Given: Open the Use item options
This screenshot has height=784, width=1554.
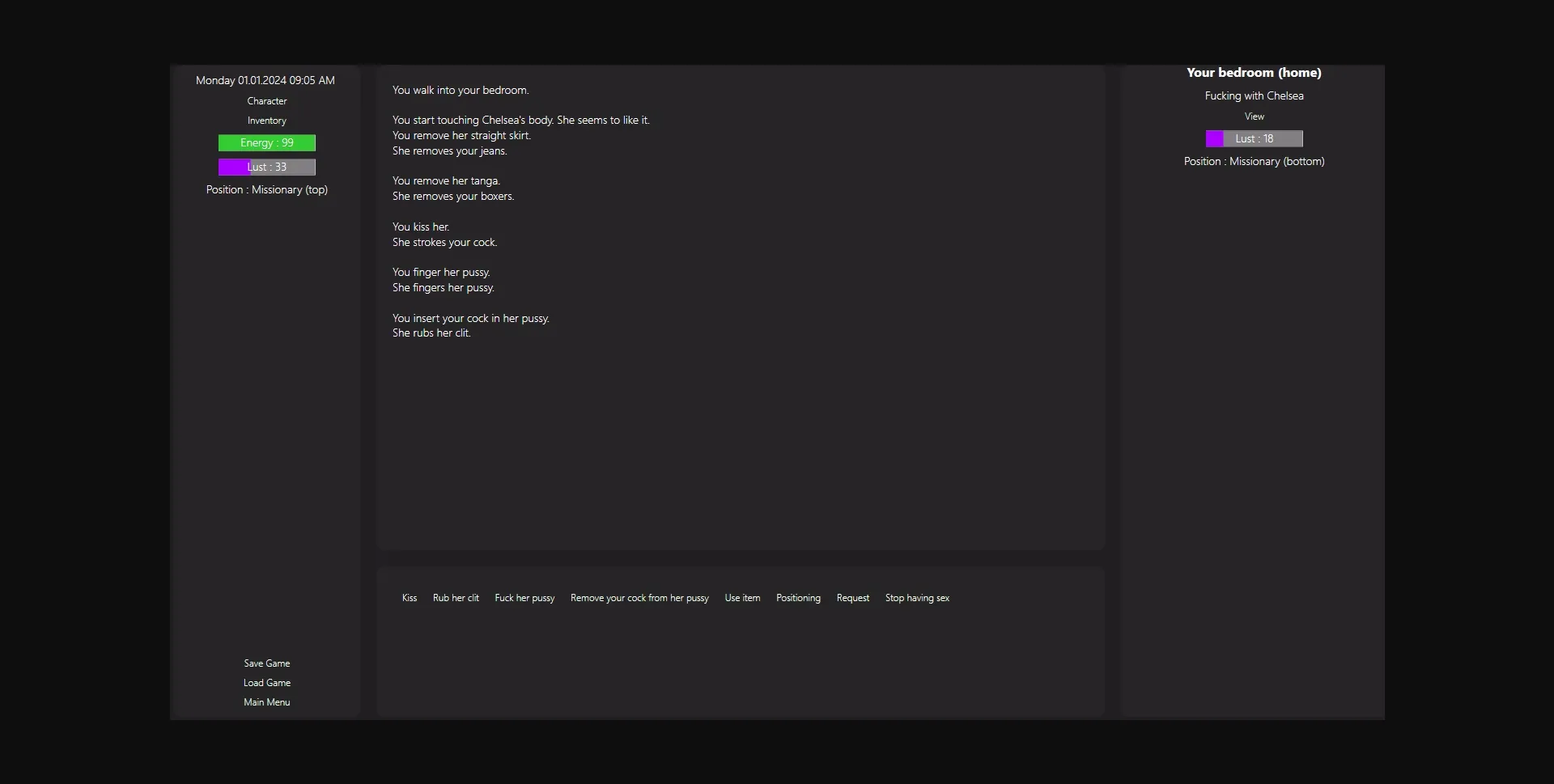Looking at the screenshot, I should pos(742,598).
